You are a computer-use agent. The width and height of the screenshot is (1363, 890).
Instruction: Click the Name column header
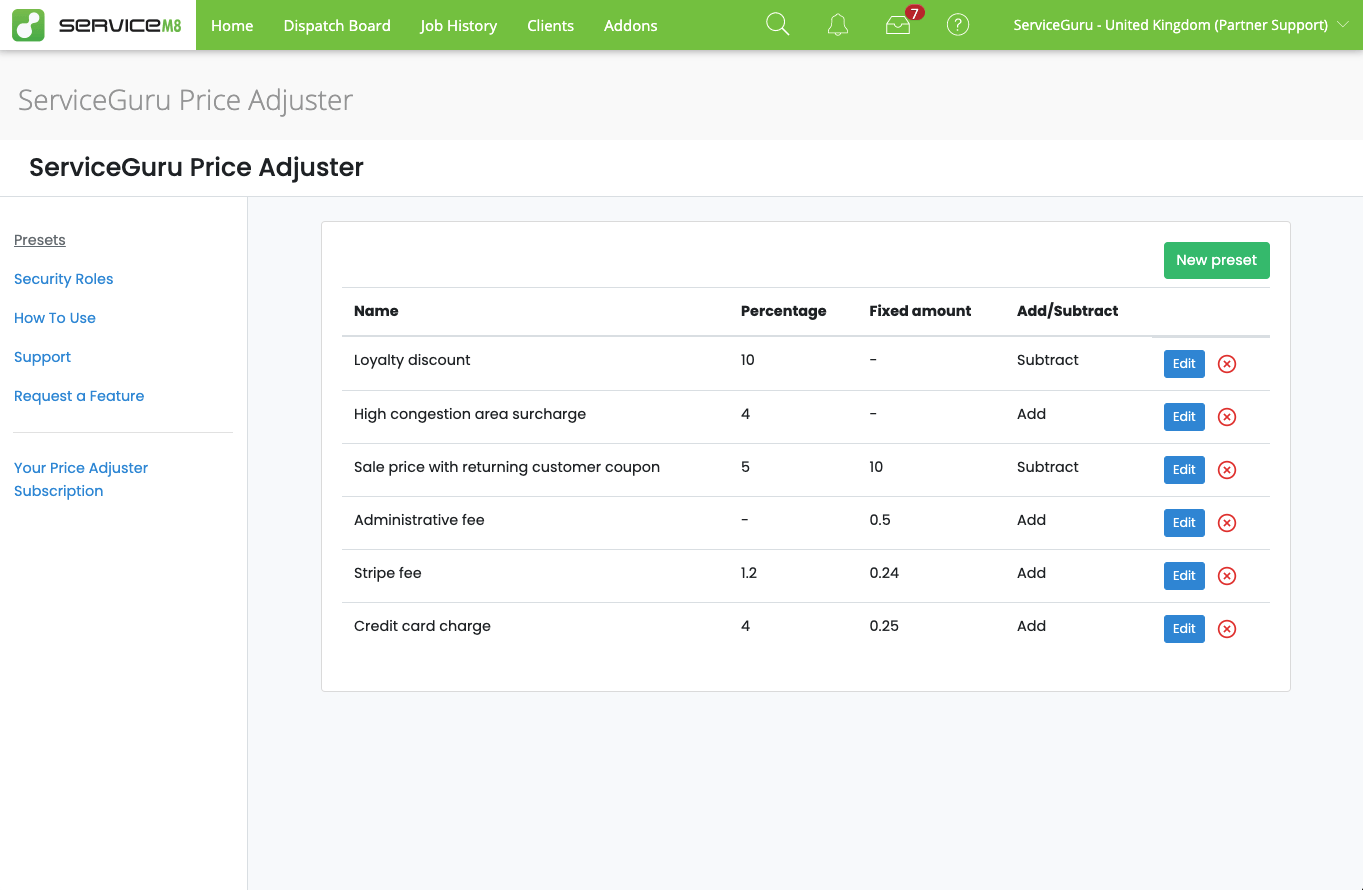coord(376,311)
